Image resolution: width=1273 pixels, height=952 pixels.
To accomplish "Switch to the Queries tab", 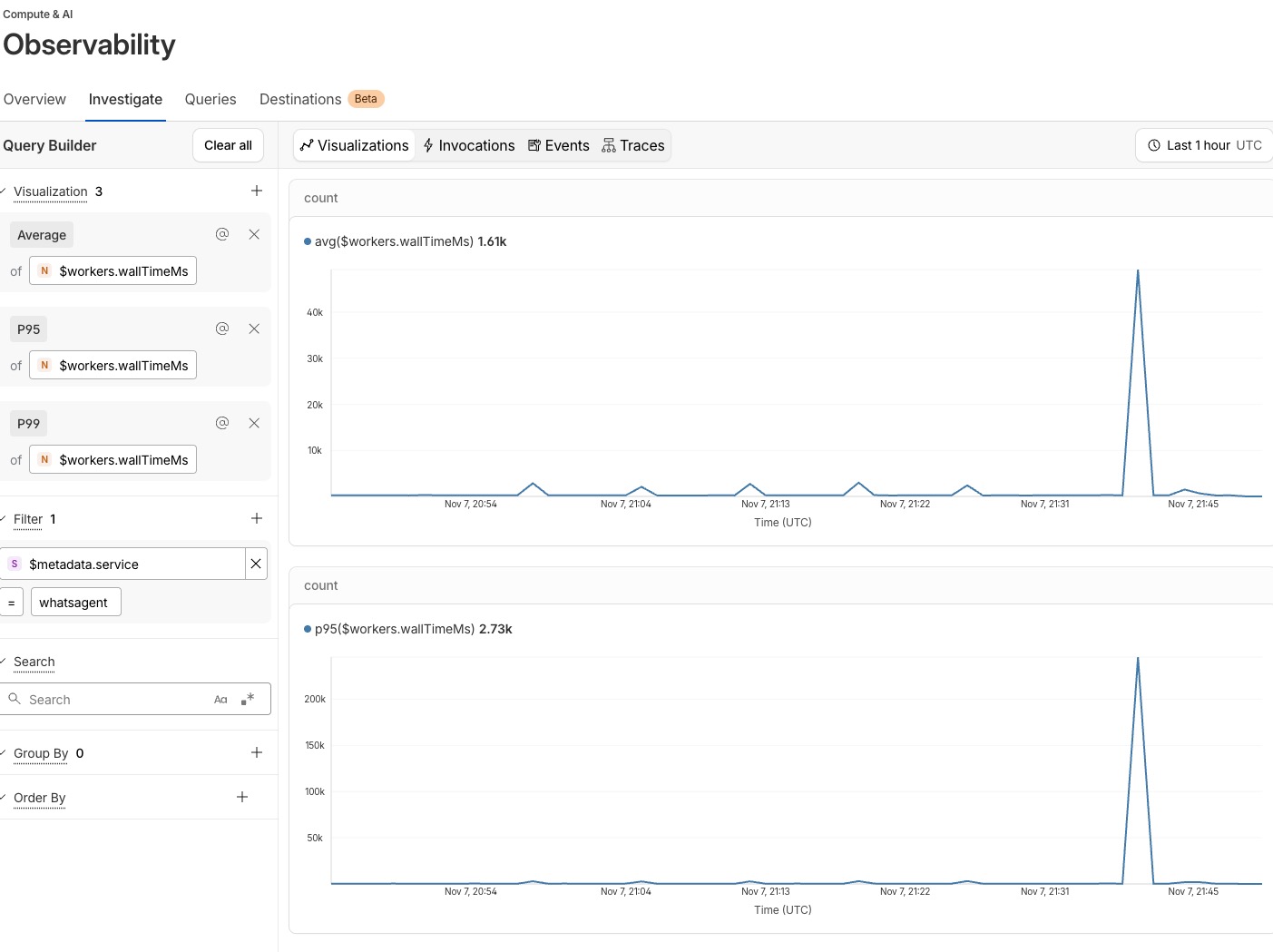I will click(x=211, y=99).
